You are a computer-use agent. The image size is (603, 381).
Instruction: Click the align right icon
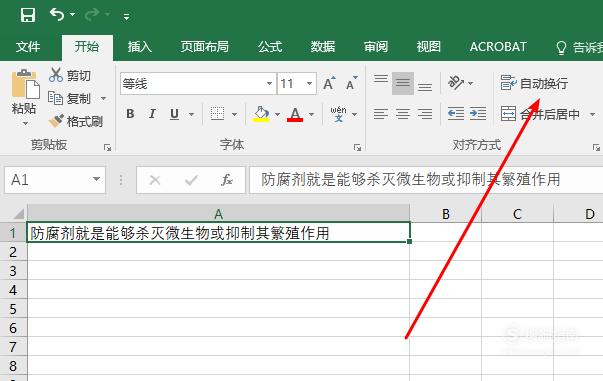coord(425,114)
